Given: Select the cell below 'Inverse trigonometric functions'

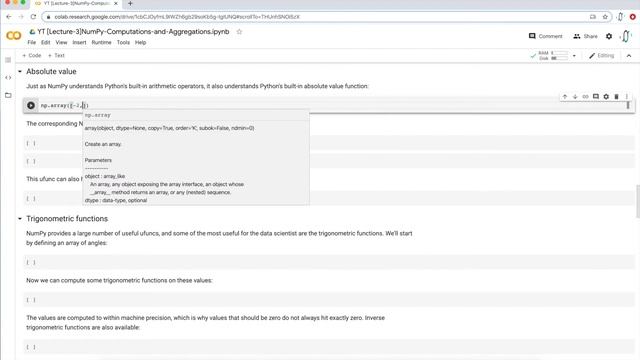Looking at the screenshot, I should click(329, 347).
